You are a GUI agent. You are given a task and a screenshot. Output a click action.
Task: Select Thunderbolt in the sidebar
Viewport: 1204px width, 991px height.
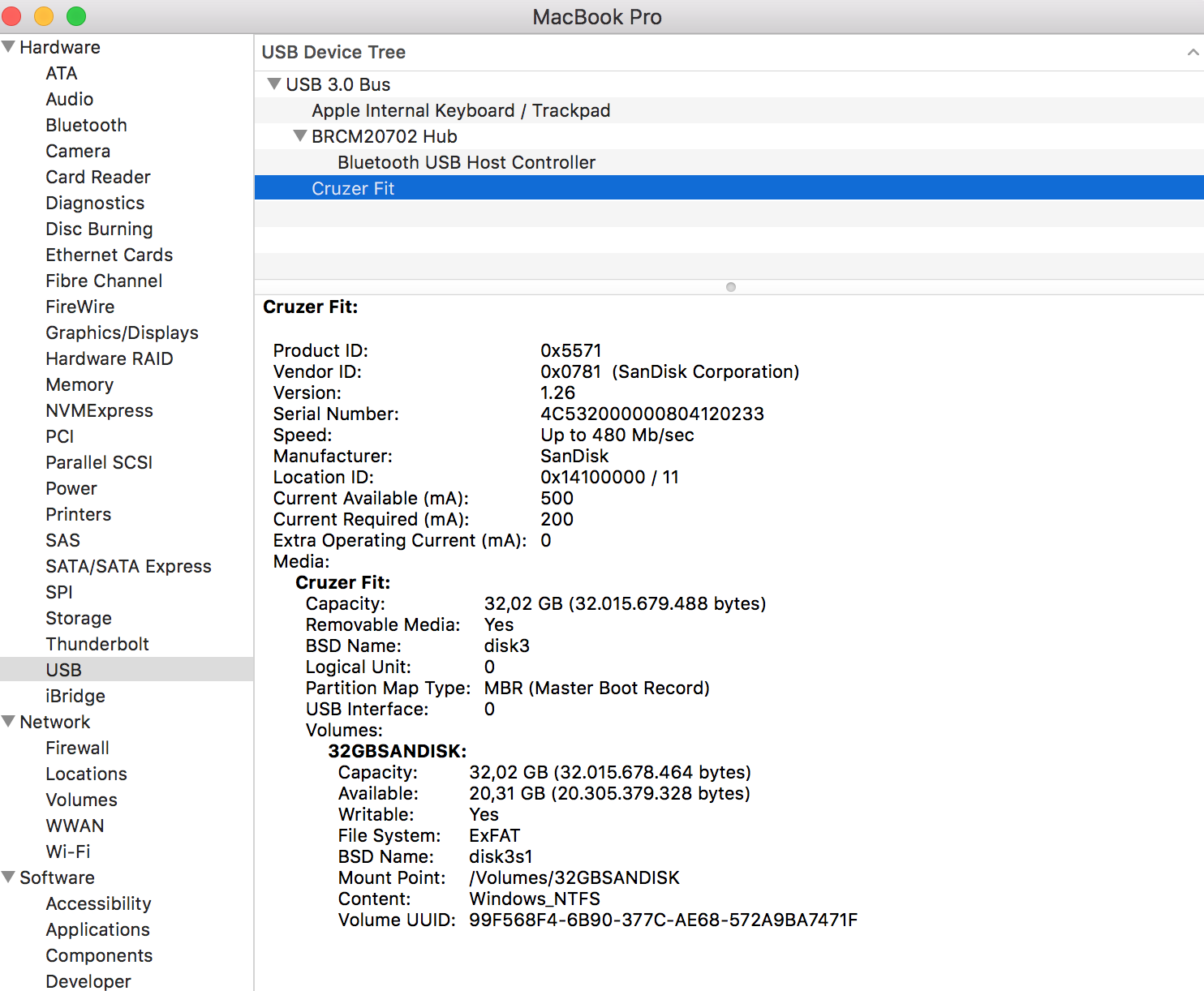[x=97, y=644]
